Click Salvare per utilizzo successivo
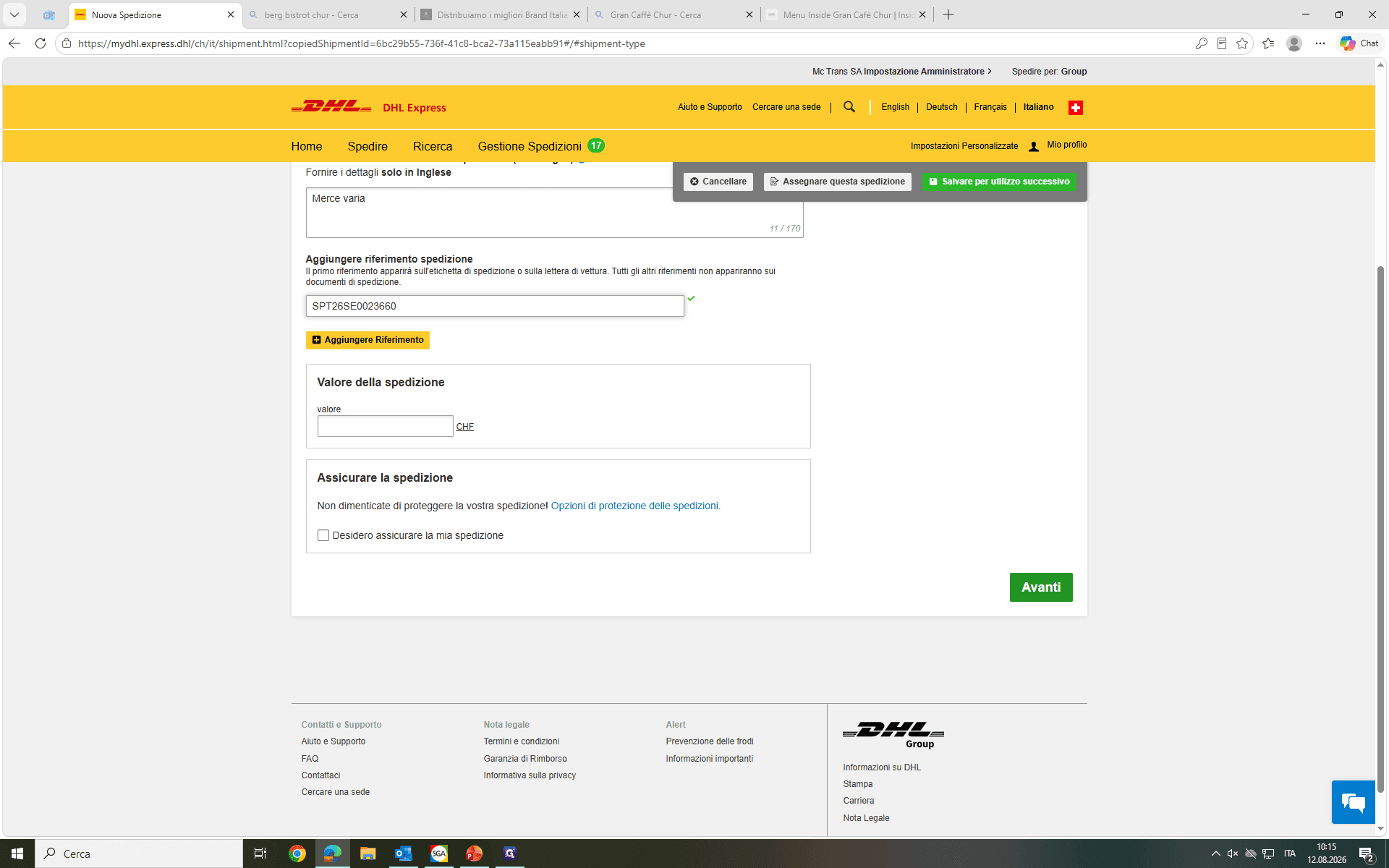This screenshot has width=1389, height=868. coord(999,182)
